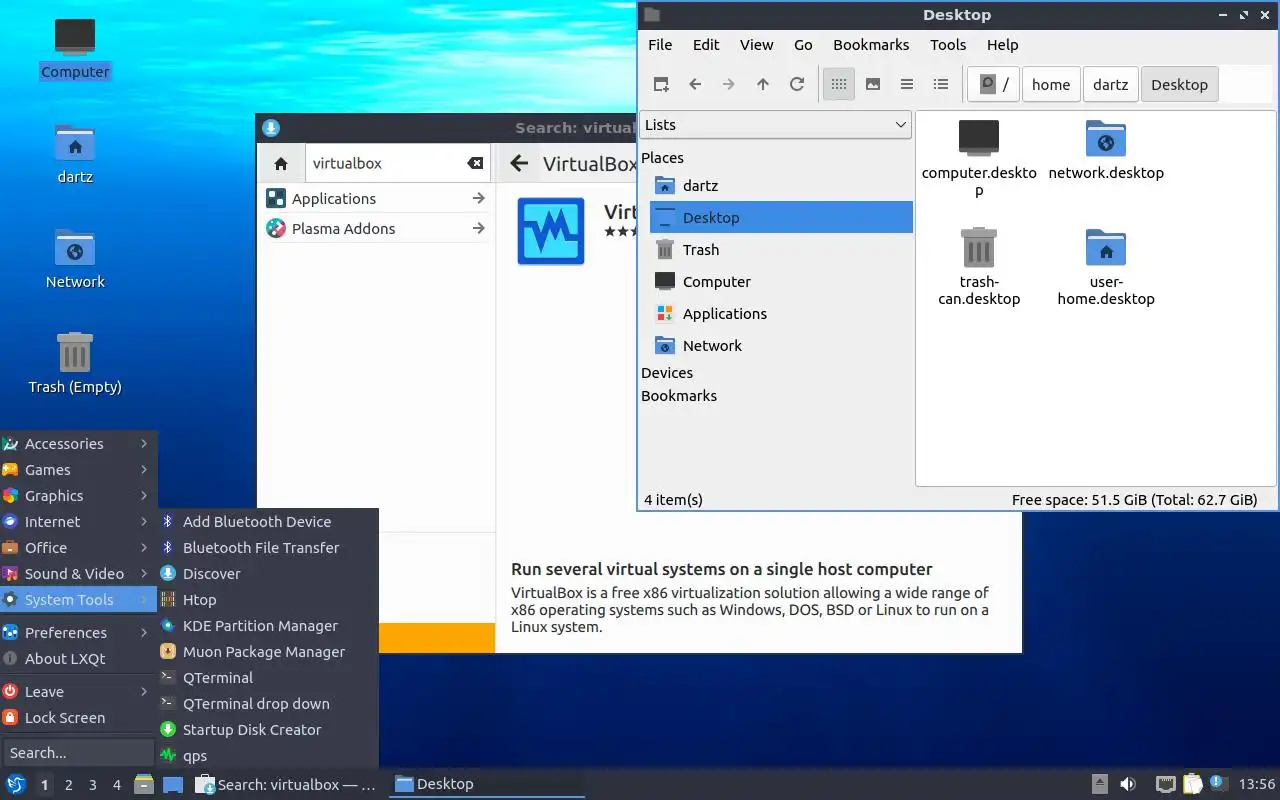Switch to compact list view mode
Viewport: 1280px width, 800px height.
tap(907, 85)
